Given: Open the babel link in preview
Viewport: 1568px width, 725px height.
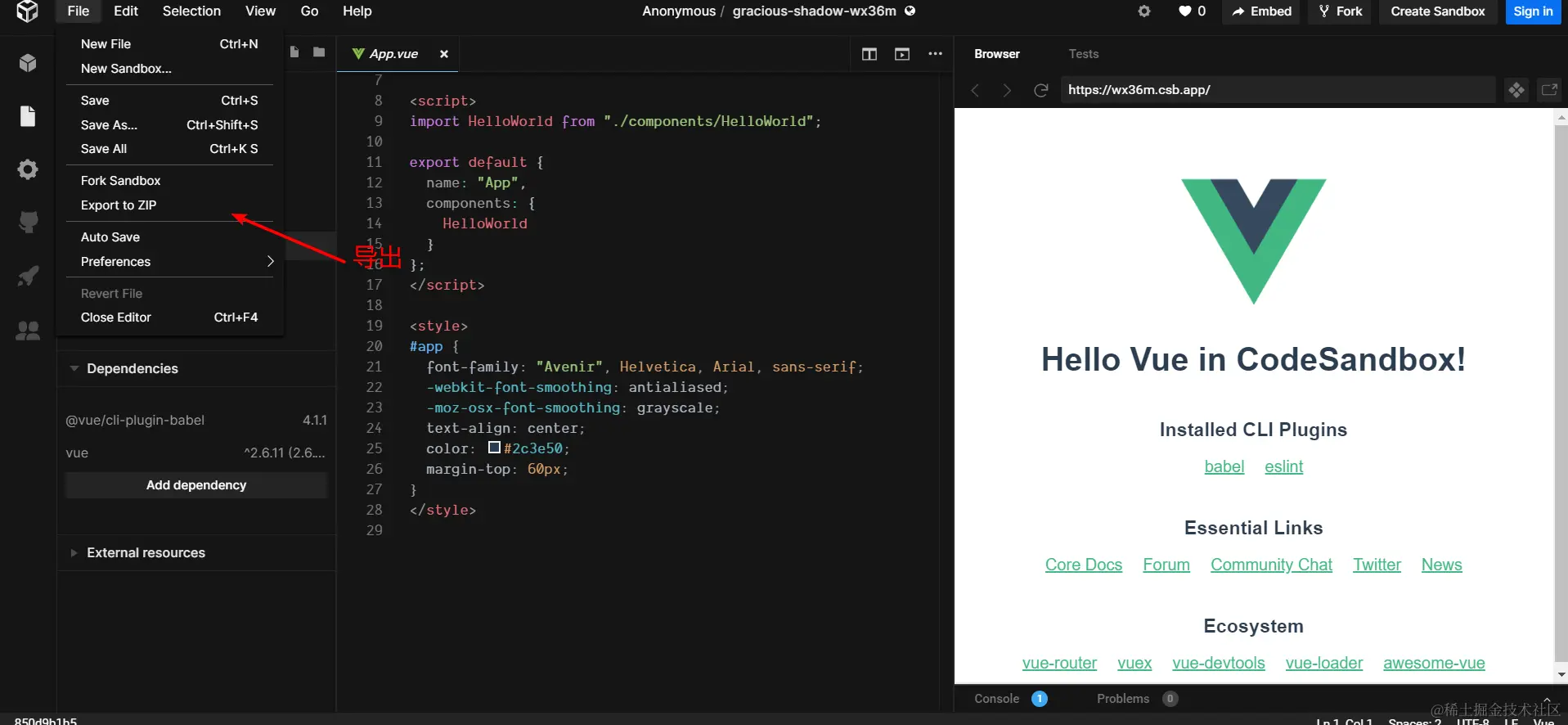Looking at the screenshot, I should [1224, 466].
